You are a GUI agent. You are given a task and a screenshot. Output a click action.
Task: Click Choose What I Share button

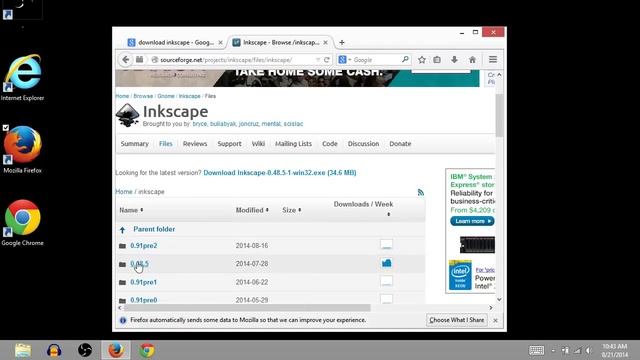coord(456,320)
